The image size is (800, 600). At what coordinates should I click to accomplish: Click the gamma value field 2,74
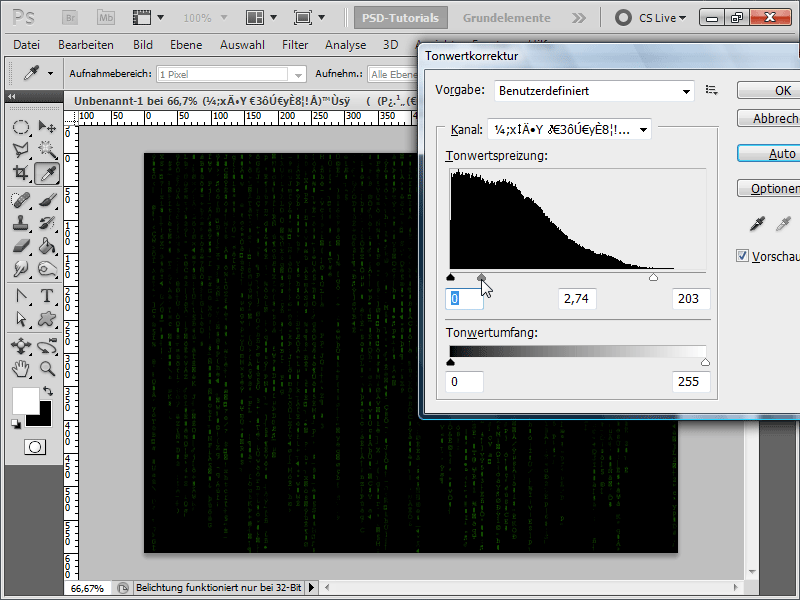pyautogui.click(x=577, y=298)
